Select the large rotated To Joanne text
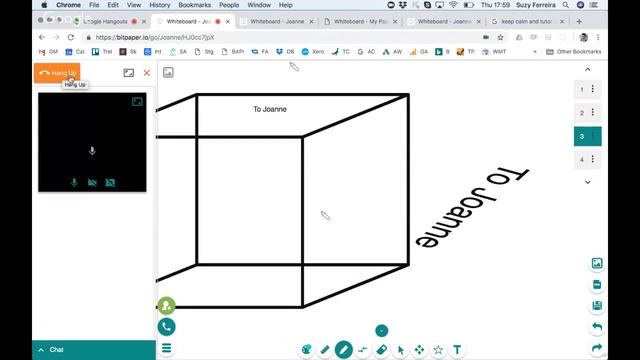The height and width of the screenshot is (360, 640). tap(472, 207)
